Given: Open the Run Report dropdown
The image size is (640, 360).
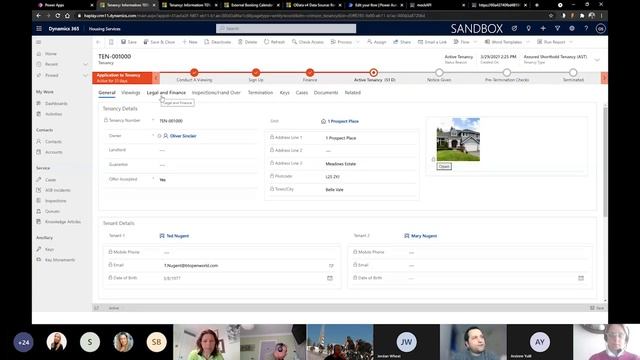Looking at the screenshot, I should tap(571, 42).
